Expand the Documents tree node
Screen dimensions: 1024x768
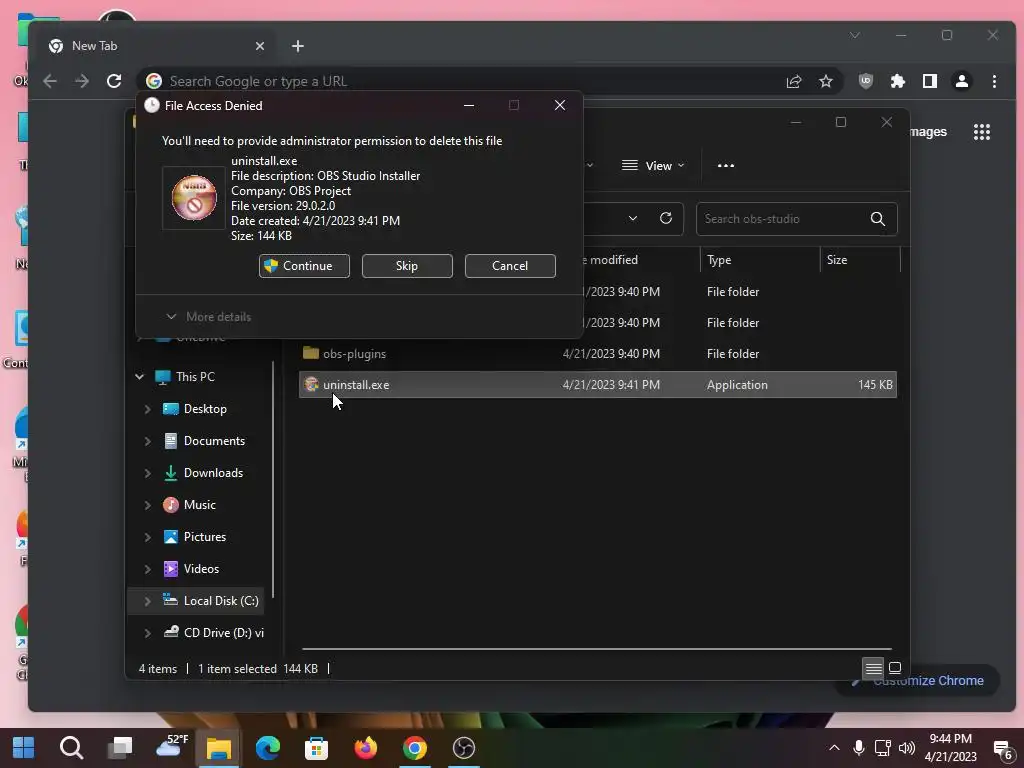pyautogui.click(x=148, y=441)
